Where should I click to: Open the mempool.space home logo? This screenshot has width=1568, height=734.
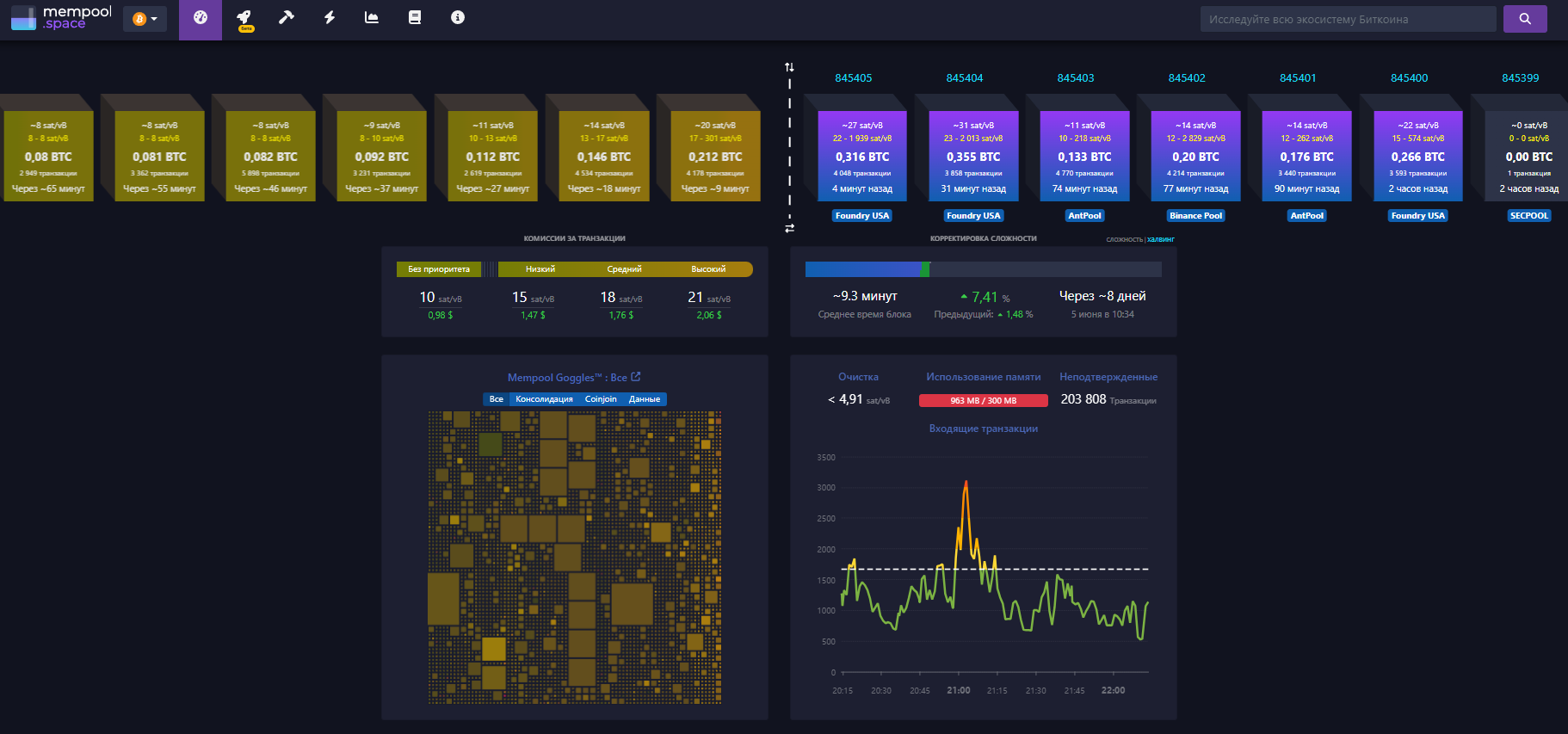click(61, 18)
